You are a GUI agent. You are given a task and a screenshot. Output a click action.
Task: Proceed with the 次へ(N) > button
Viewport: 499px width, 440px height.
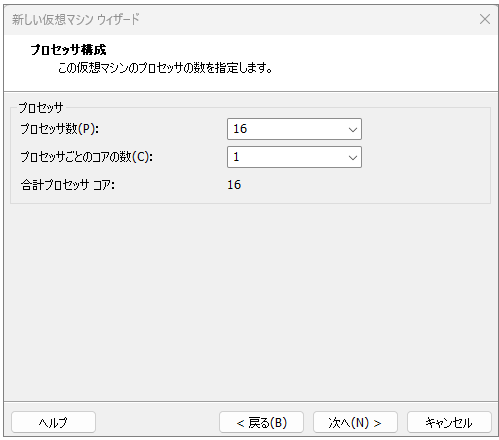tap(355, 422)
